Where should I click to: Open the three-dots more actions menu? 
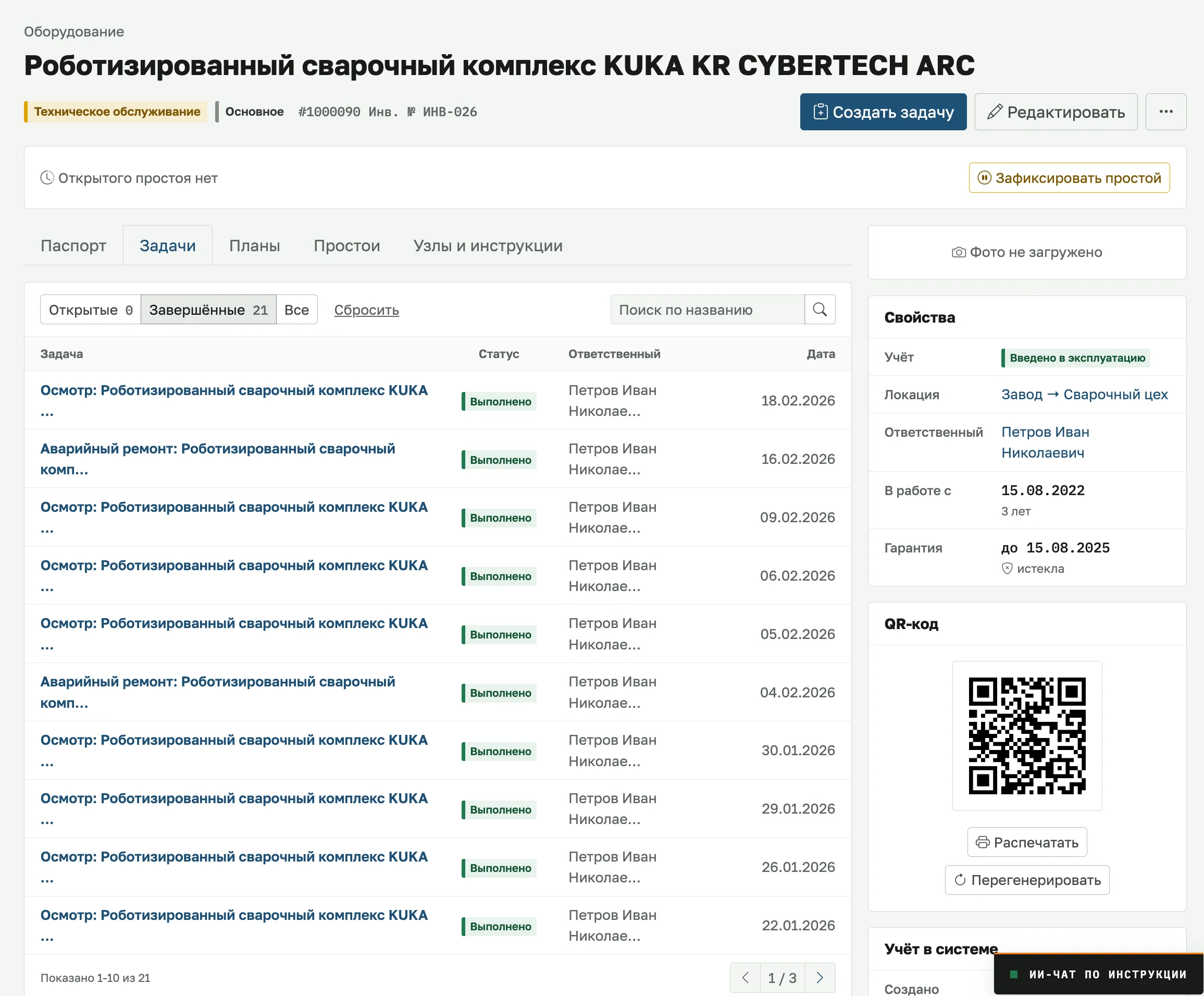pyautogui.click(x=1165, y=112)
